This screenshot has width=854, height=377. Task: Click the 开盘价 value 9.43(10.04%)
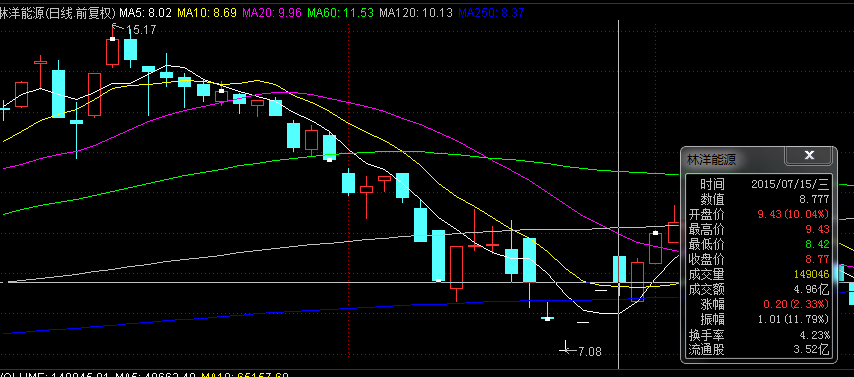click(x=794, y=214)
